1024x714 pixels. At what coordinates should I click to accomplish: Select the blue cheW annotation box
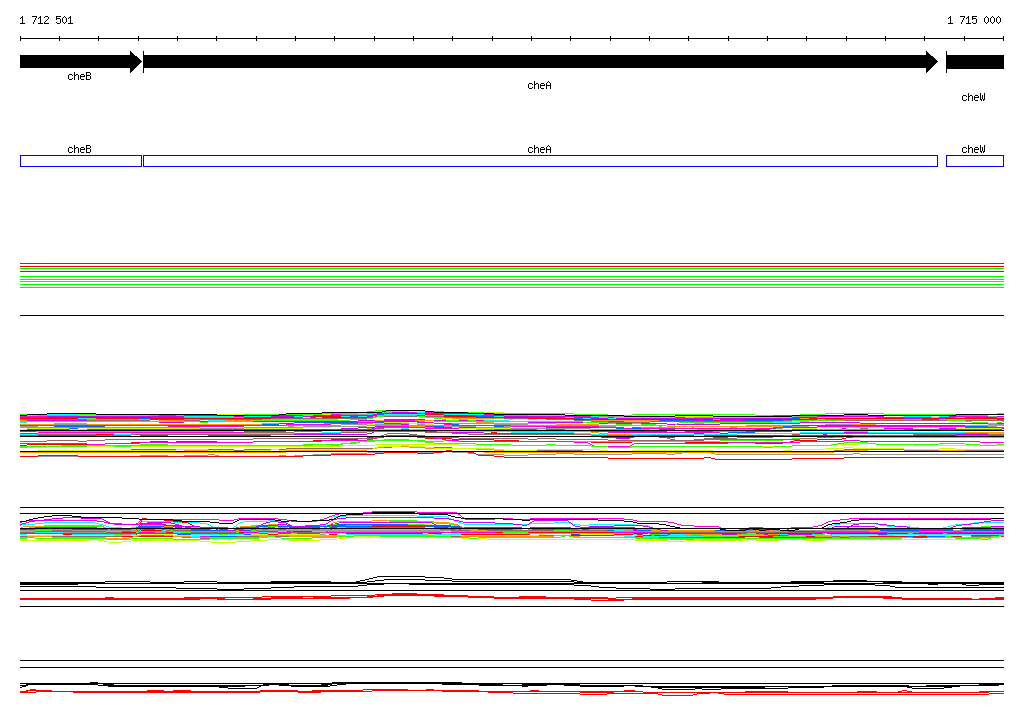[975, 161]
